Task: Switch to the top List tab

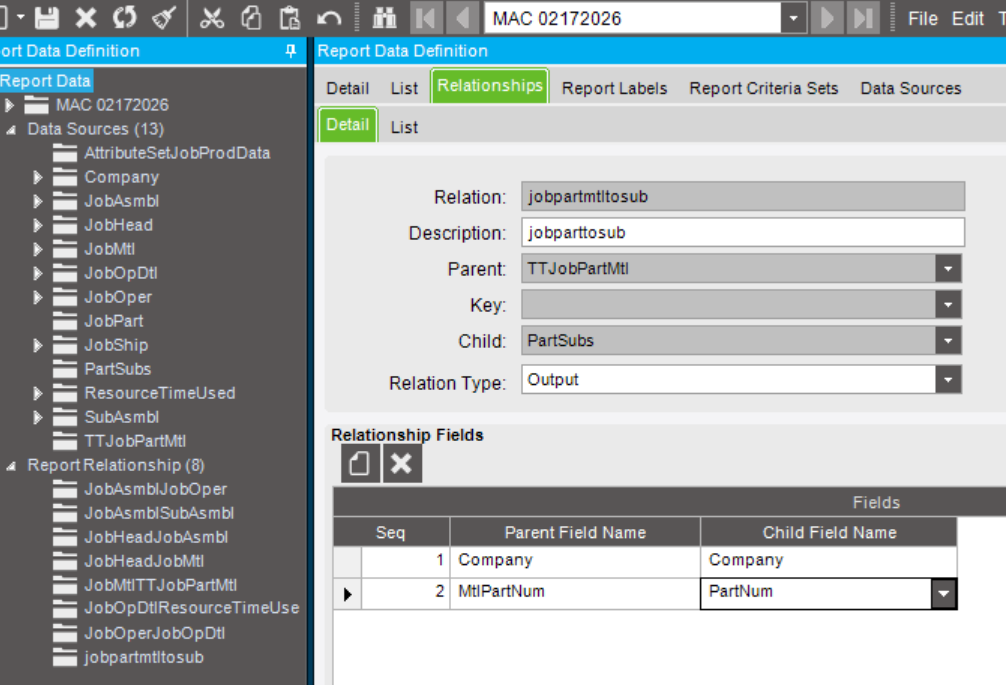Action: click(404, 88)
